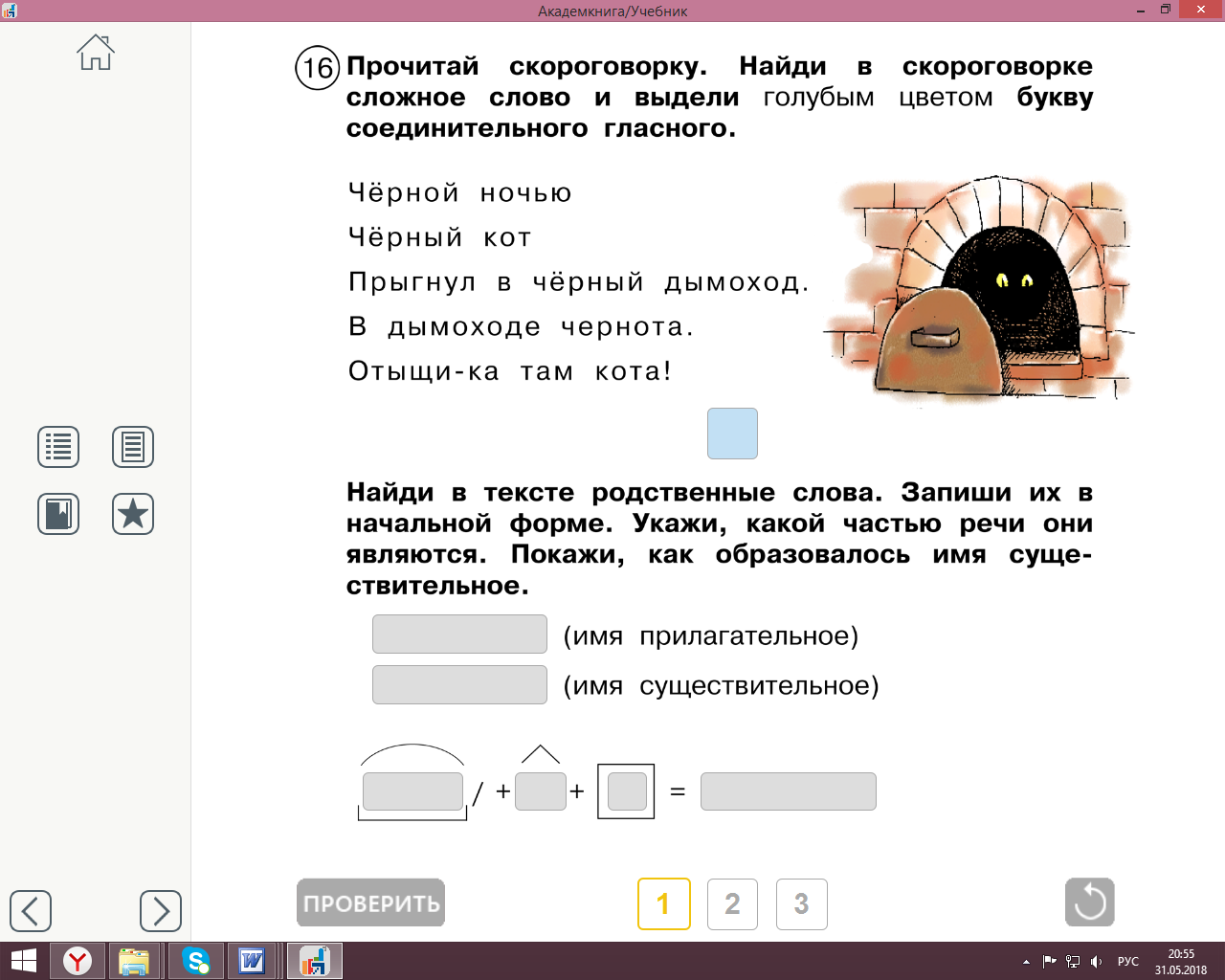Image resolution: width=1225 pixels, height=980 pixels.
Task: Click the result input field after equals
Action: [789, 791]
